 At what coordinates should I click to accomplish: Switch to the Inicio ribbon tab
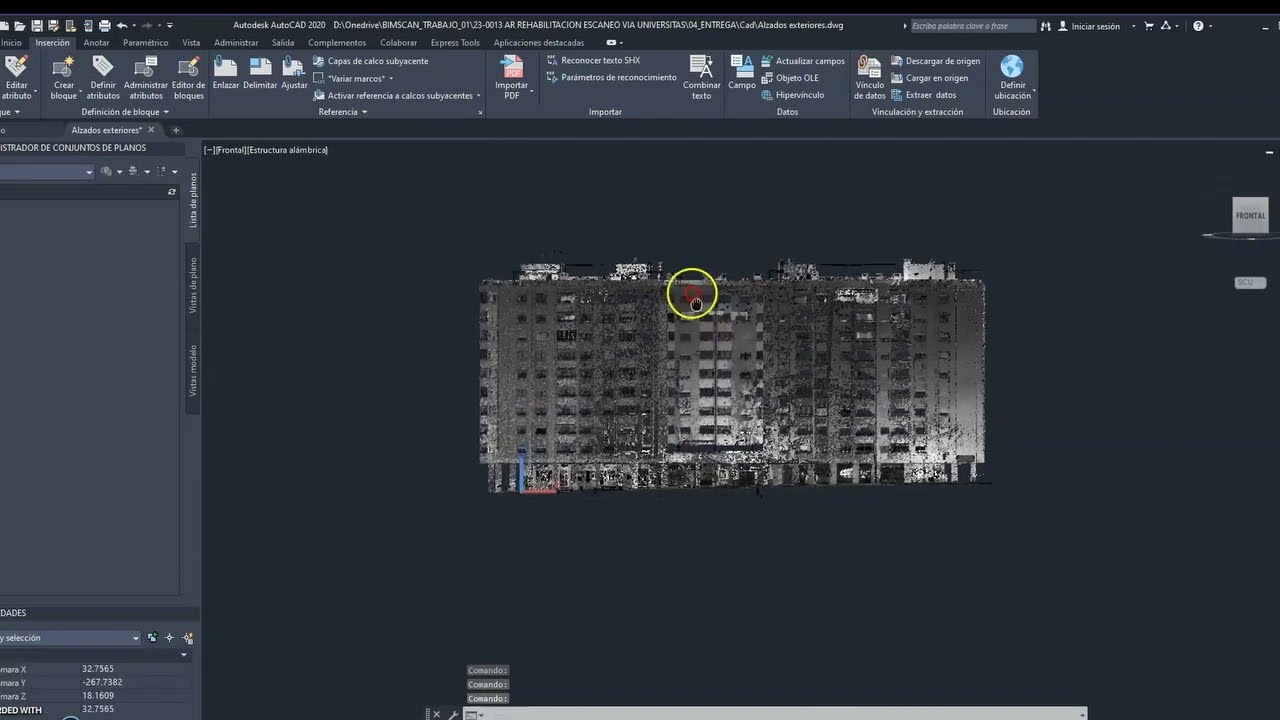coord(11,43)
